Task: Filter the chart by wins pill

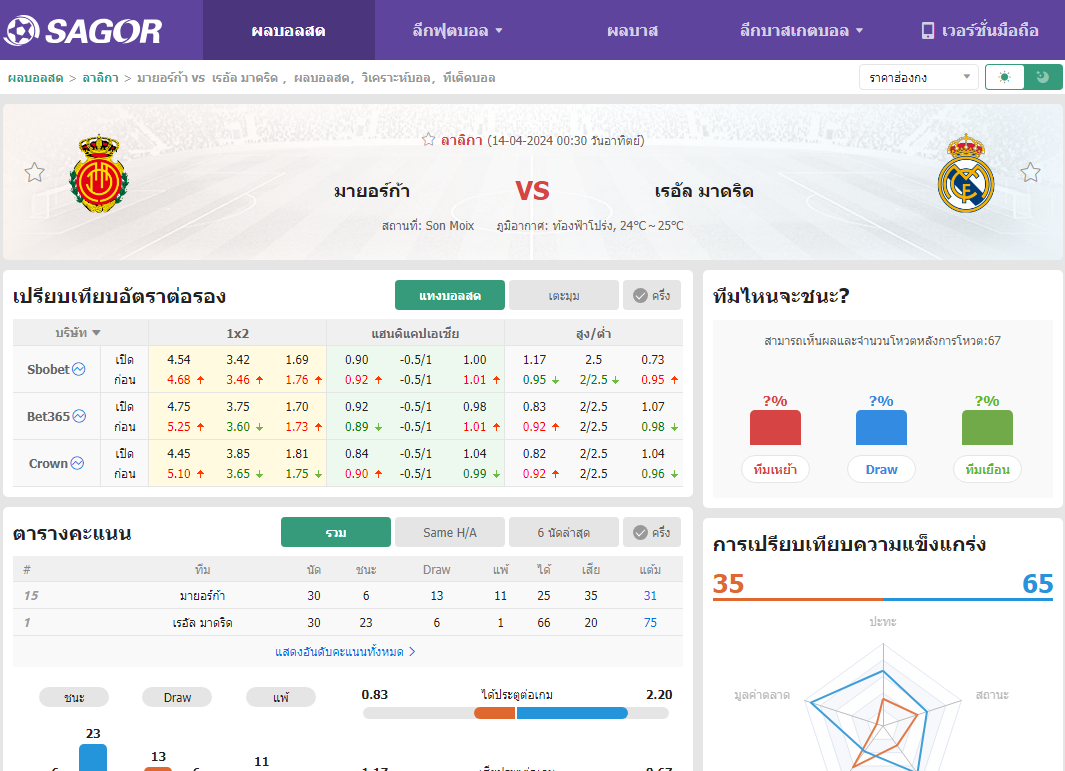Action: pyautogui.click(x=74, y=697)
